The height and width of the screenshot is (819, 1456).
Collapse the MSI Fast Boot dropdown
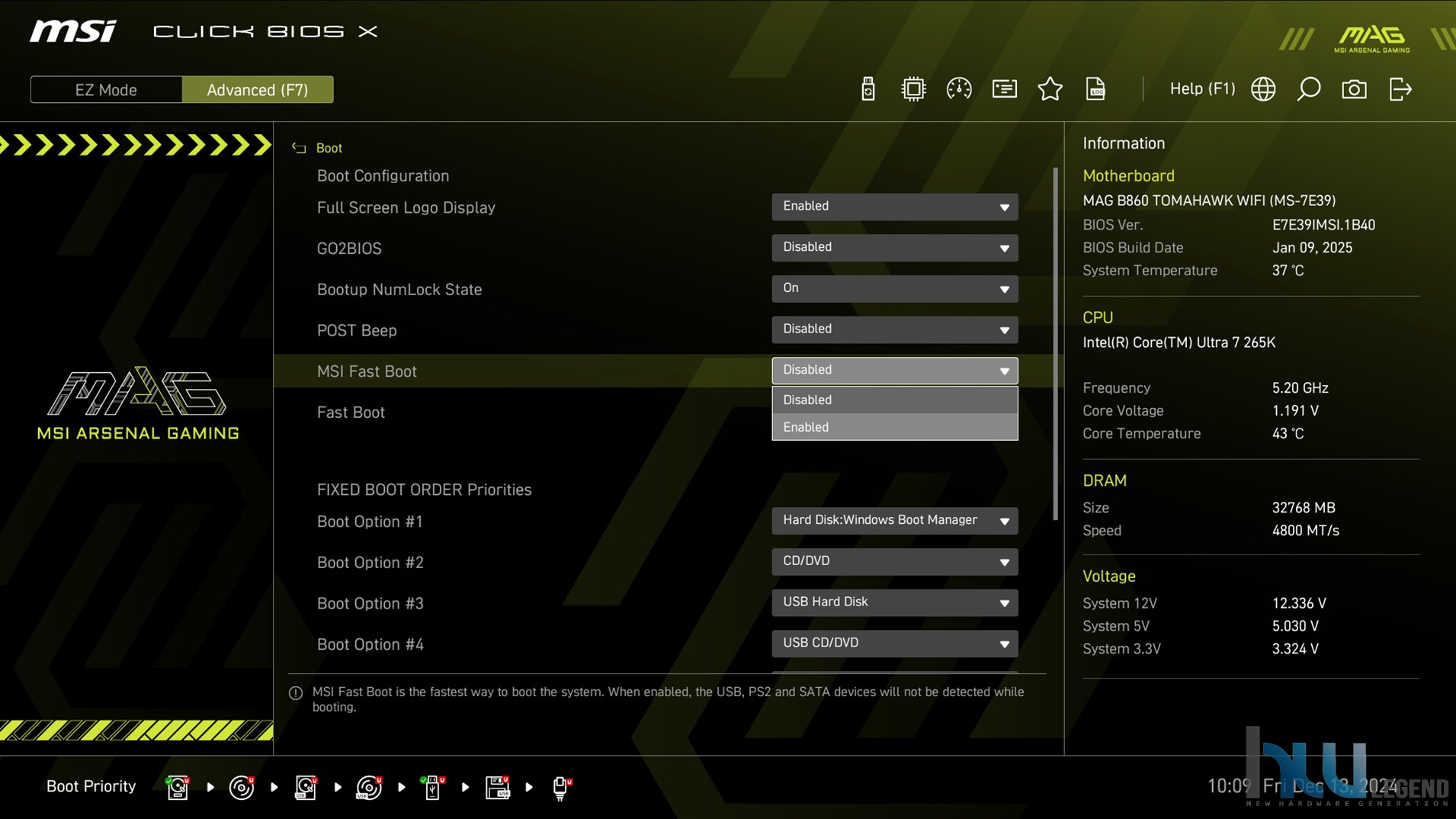tap(895, 371)
